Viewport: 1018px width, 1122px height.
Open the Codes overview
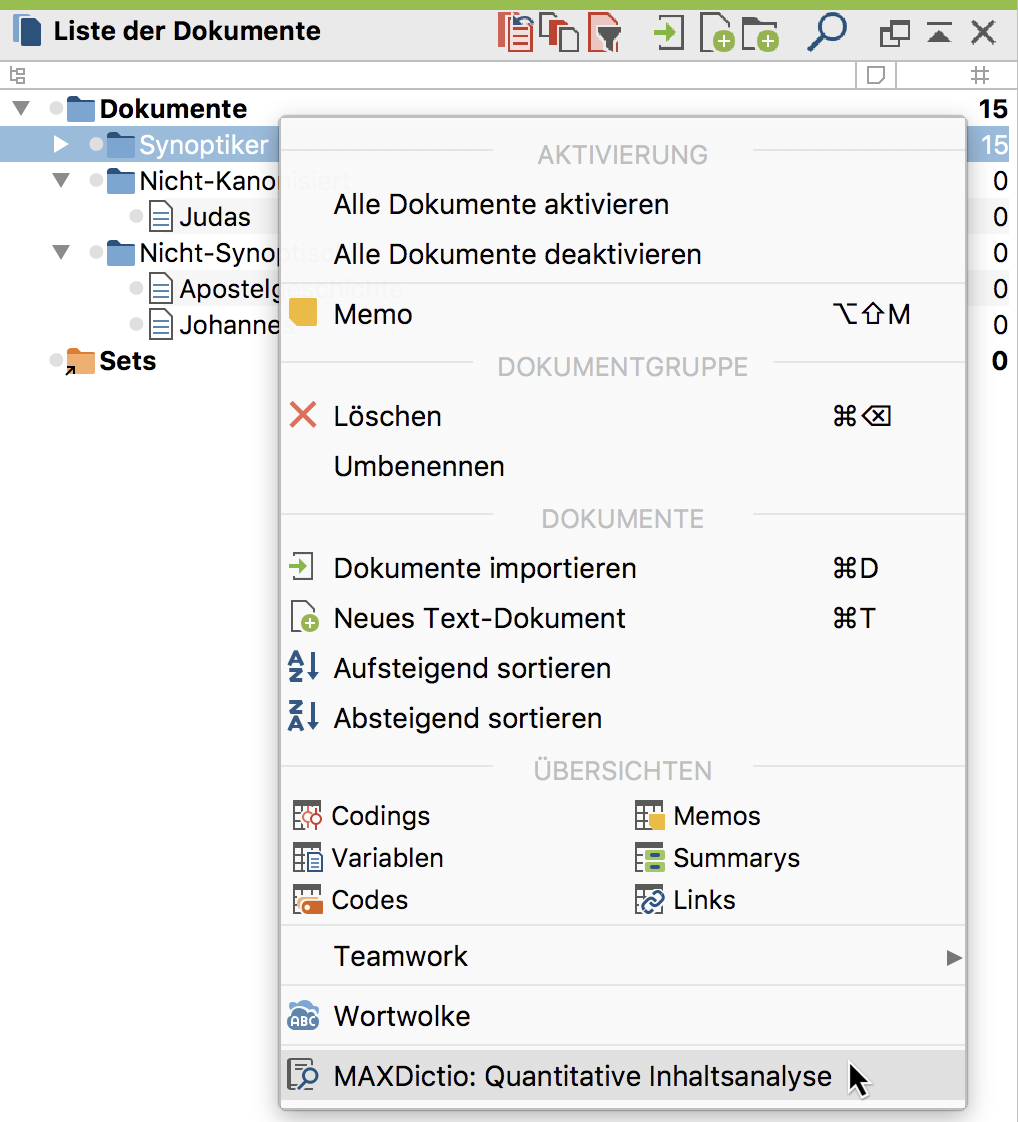[x=351, y=900]
